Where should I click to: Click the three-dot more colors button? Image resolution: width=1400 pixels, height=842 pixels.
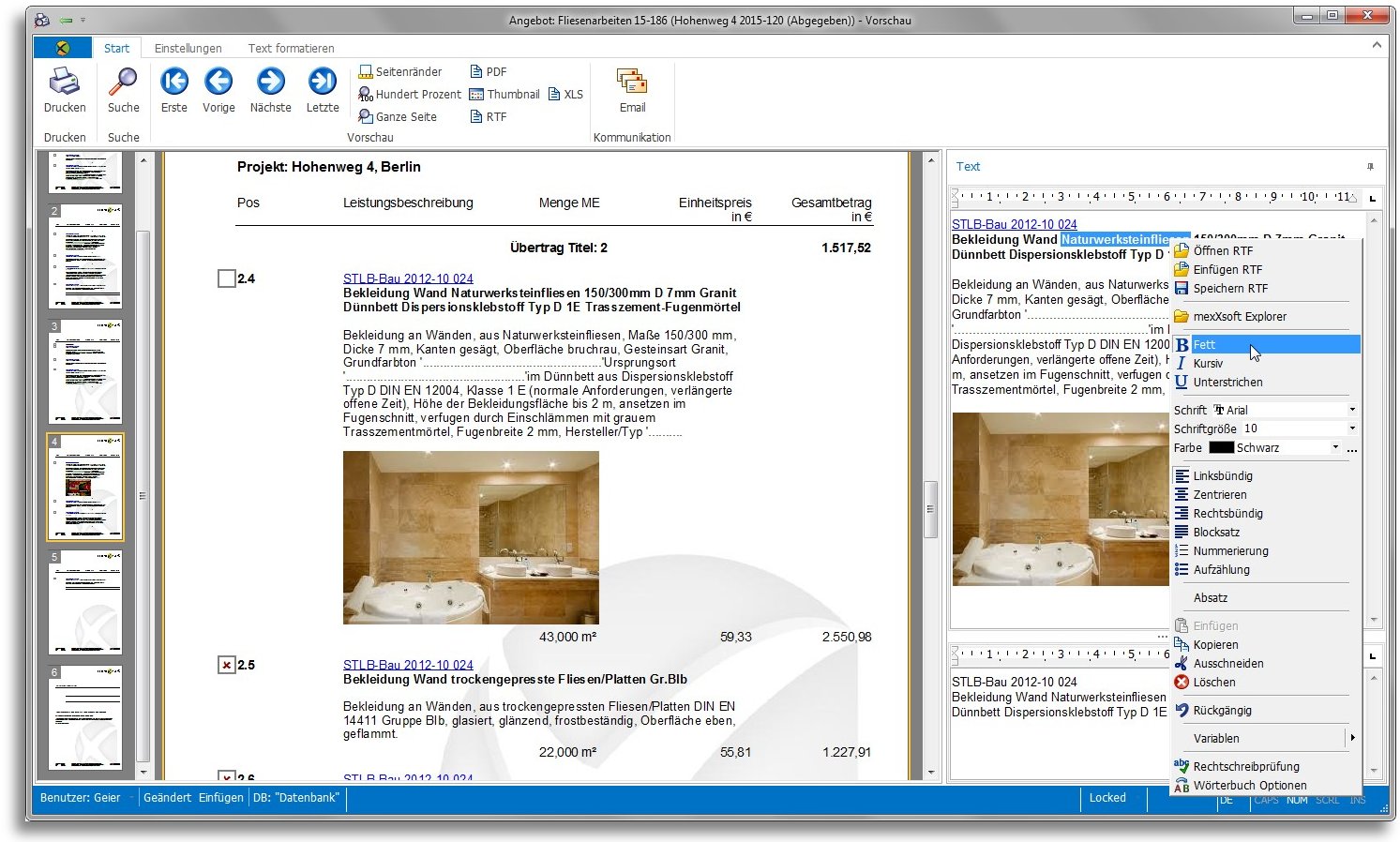click(1352, 448)
